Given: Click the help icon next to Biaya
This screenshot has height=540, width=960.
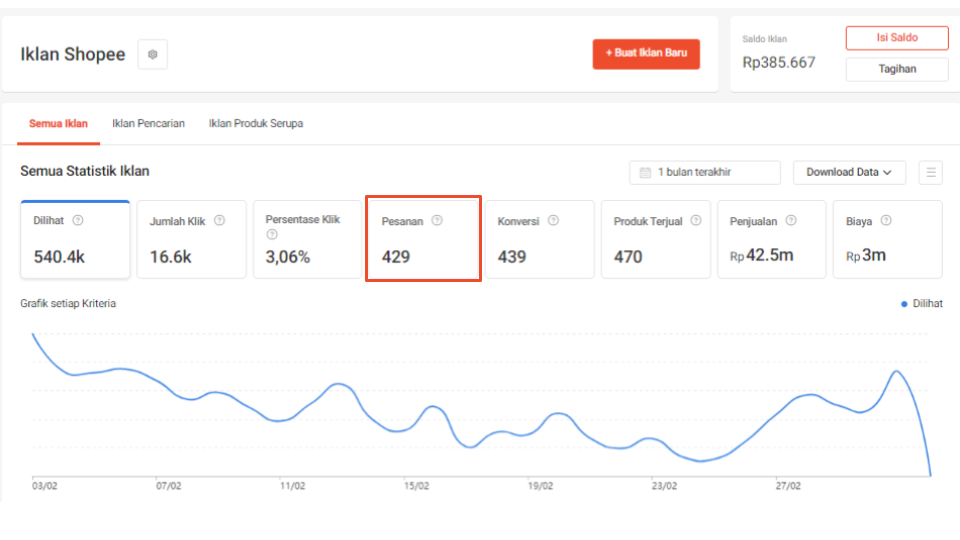Looking at the screenshot, I should pyautogui.click(x=886, y=220).
